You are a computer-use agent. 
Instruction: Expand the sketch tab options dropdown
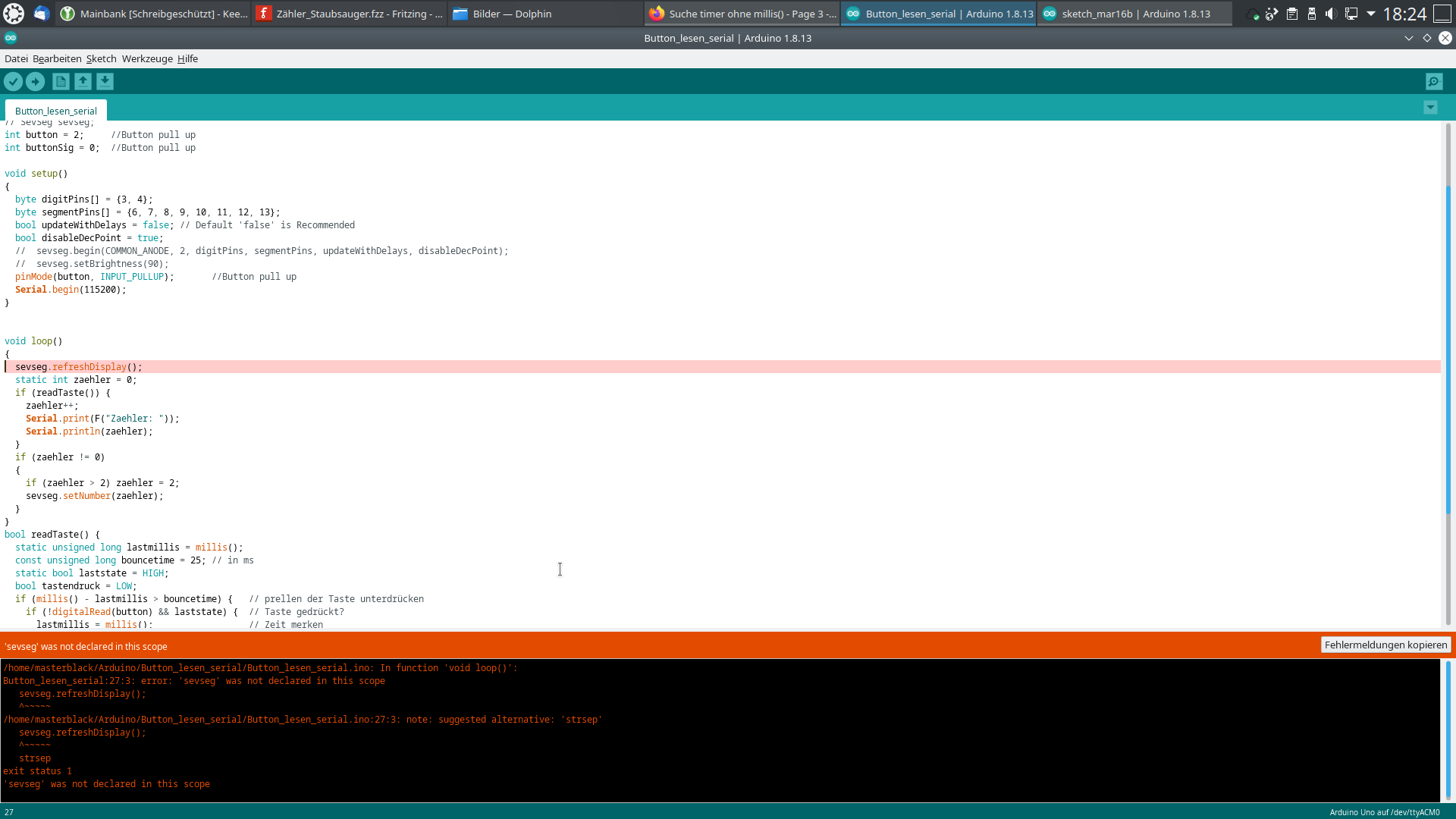[1430, 108]
